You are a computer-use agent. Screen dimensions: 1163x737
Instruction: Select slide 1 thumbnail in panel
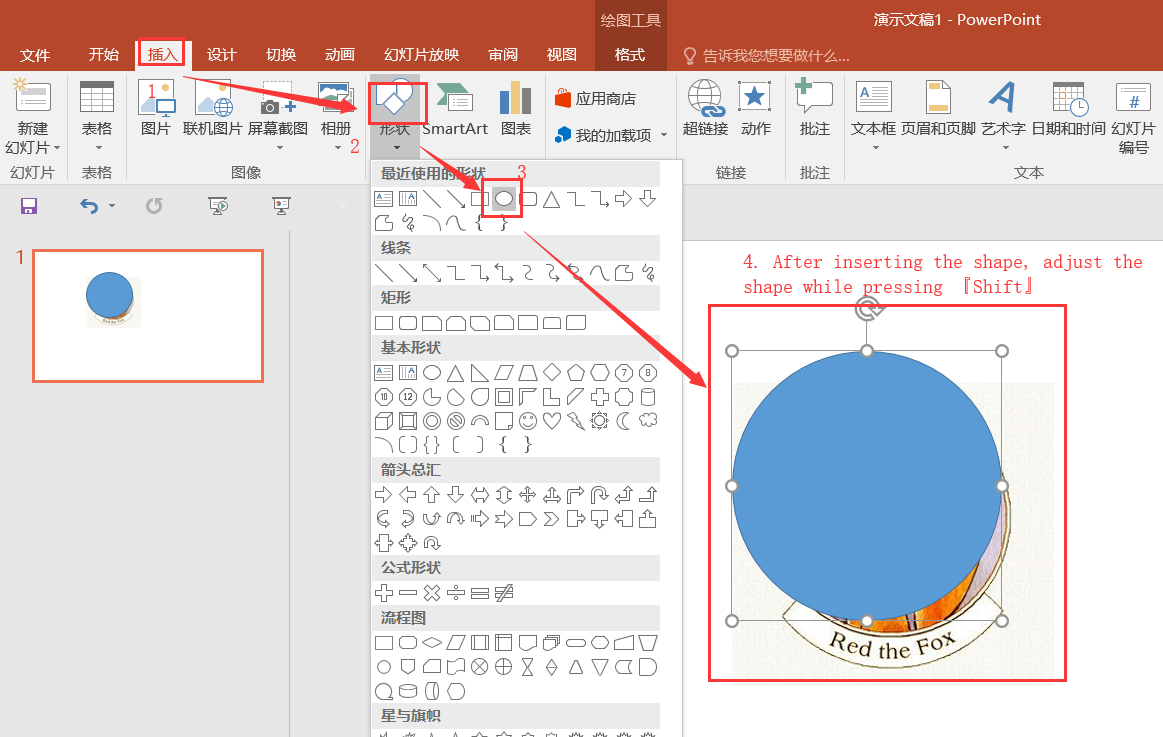coord(148,316)
